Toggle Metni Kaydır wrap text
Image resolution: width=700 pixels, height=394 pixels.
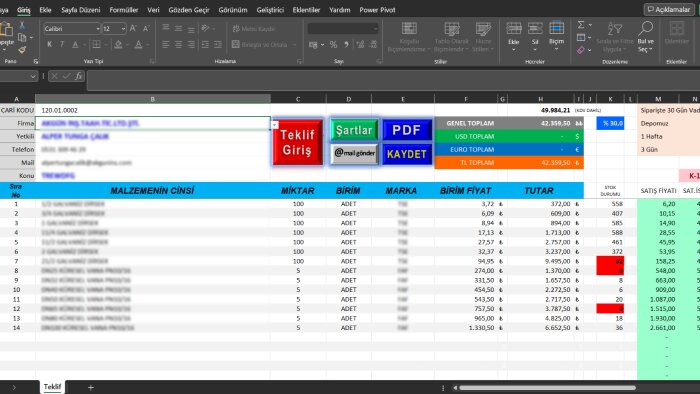[x=254, y=29]
